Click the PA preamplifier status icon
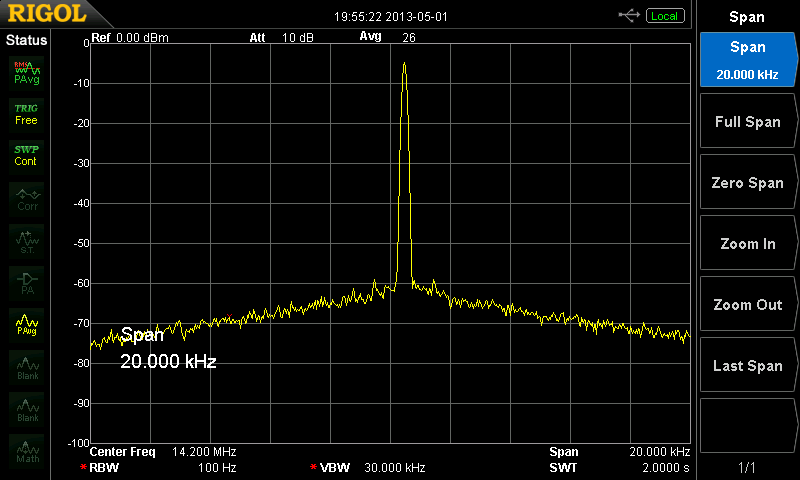 (x=26, y=282)
